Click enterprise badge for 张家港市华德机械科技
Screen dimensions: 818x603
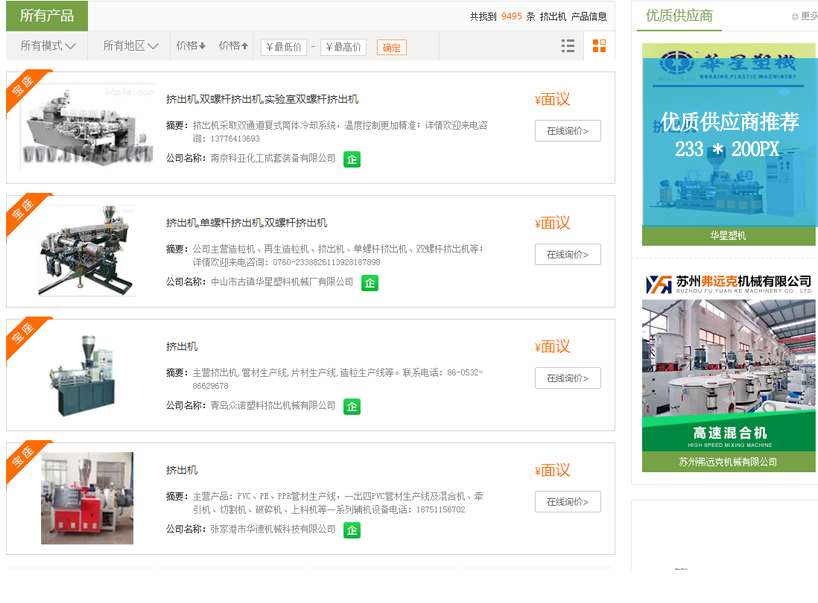352,530
